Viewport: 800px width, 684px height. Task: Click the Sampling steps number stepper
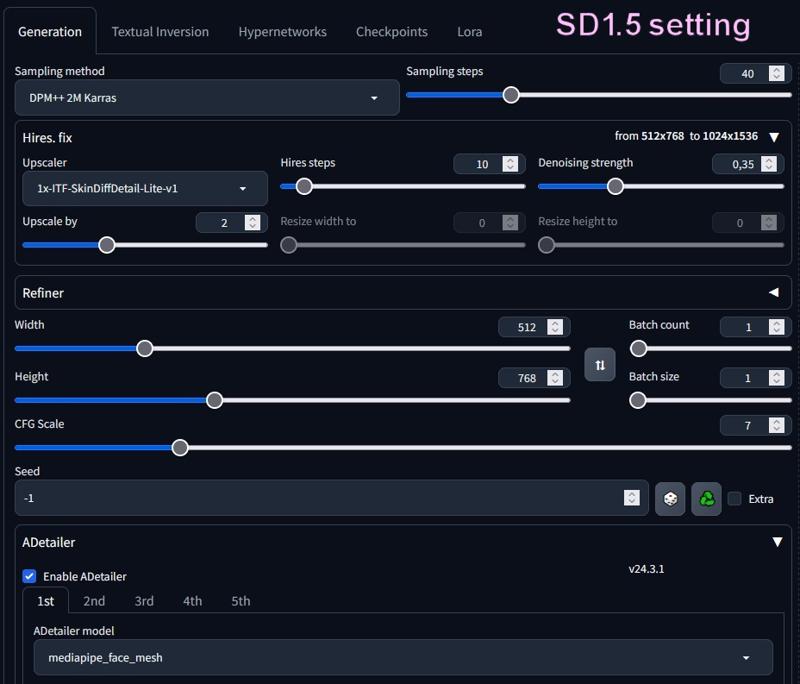(x=777, y=73)
